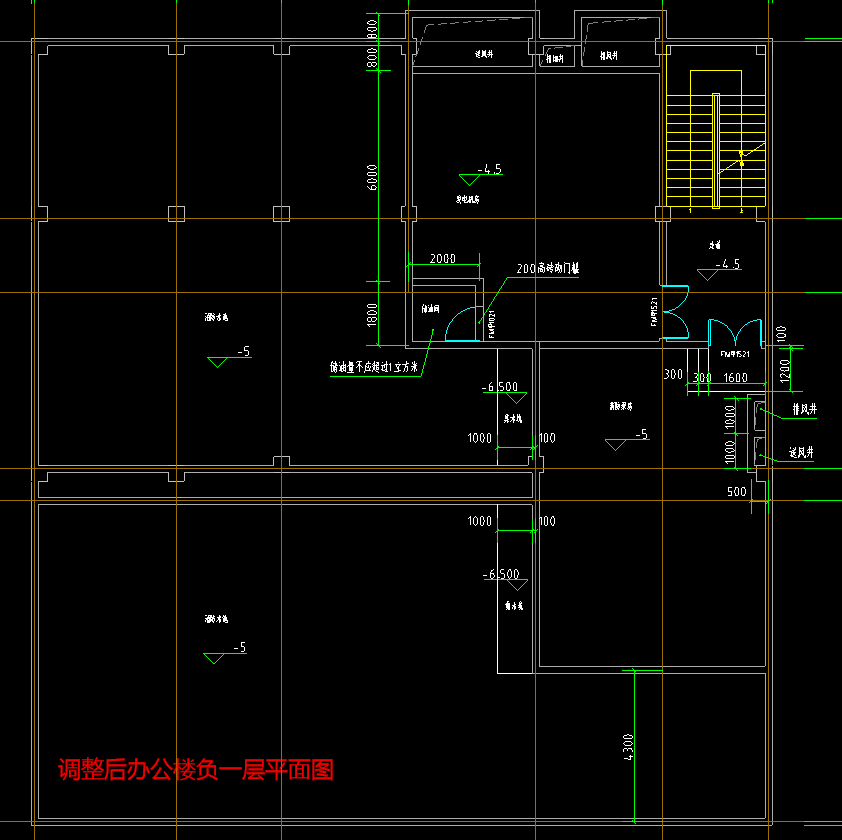Screen dimensions: 842x840
Task: Select the 1600 dimension near double door
Action: pos(735,378)
